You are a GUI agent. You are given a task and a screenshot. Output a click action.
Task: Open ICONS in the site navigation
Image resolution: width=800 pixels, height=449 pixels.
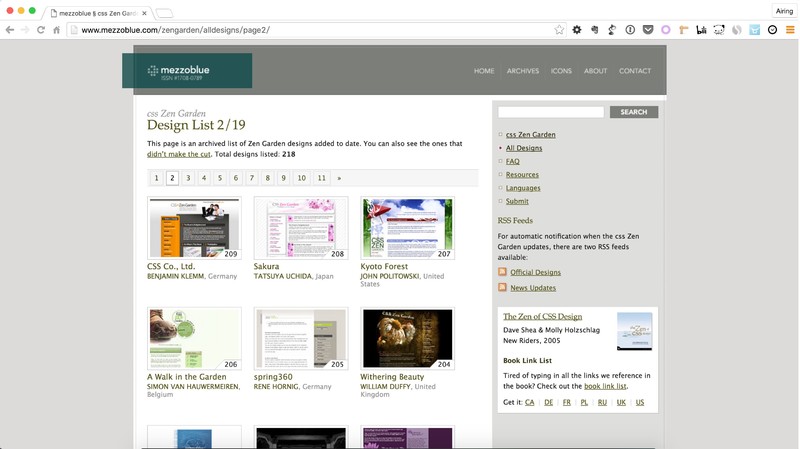click(561, 71)
